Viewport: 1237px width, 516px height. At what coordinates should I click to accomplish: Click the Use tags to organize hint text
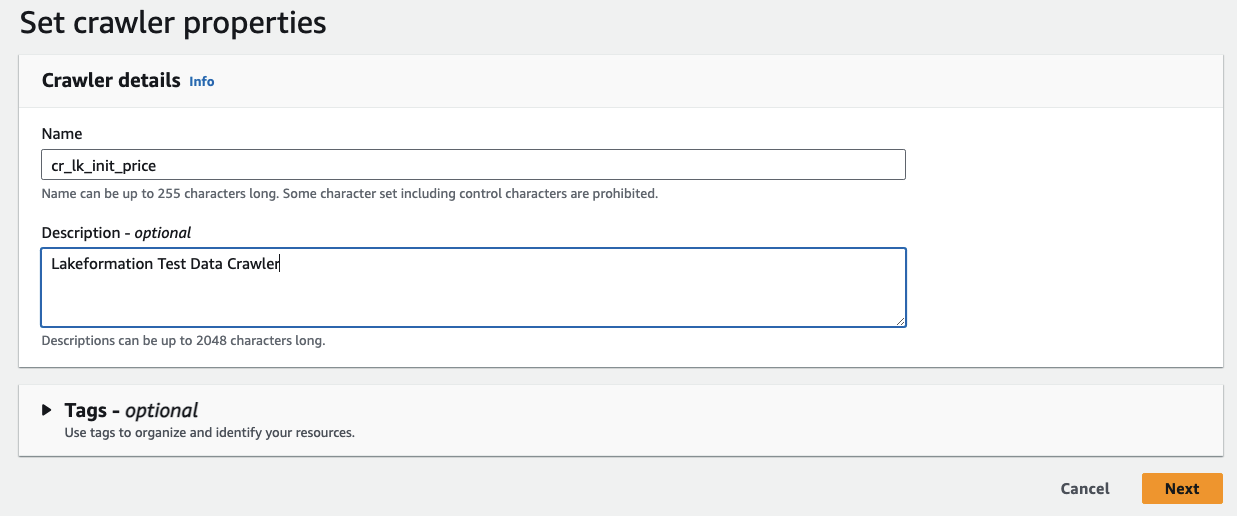point(209,433)
